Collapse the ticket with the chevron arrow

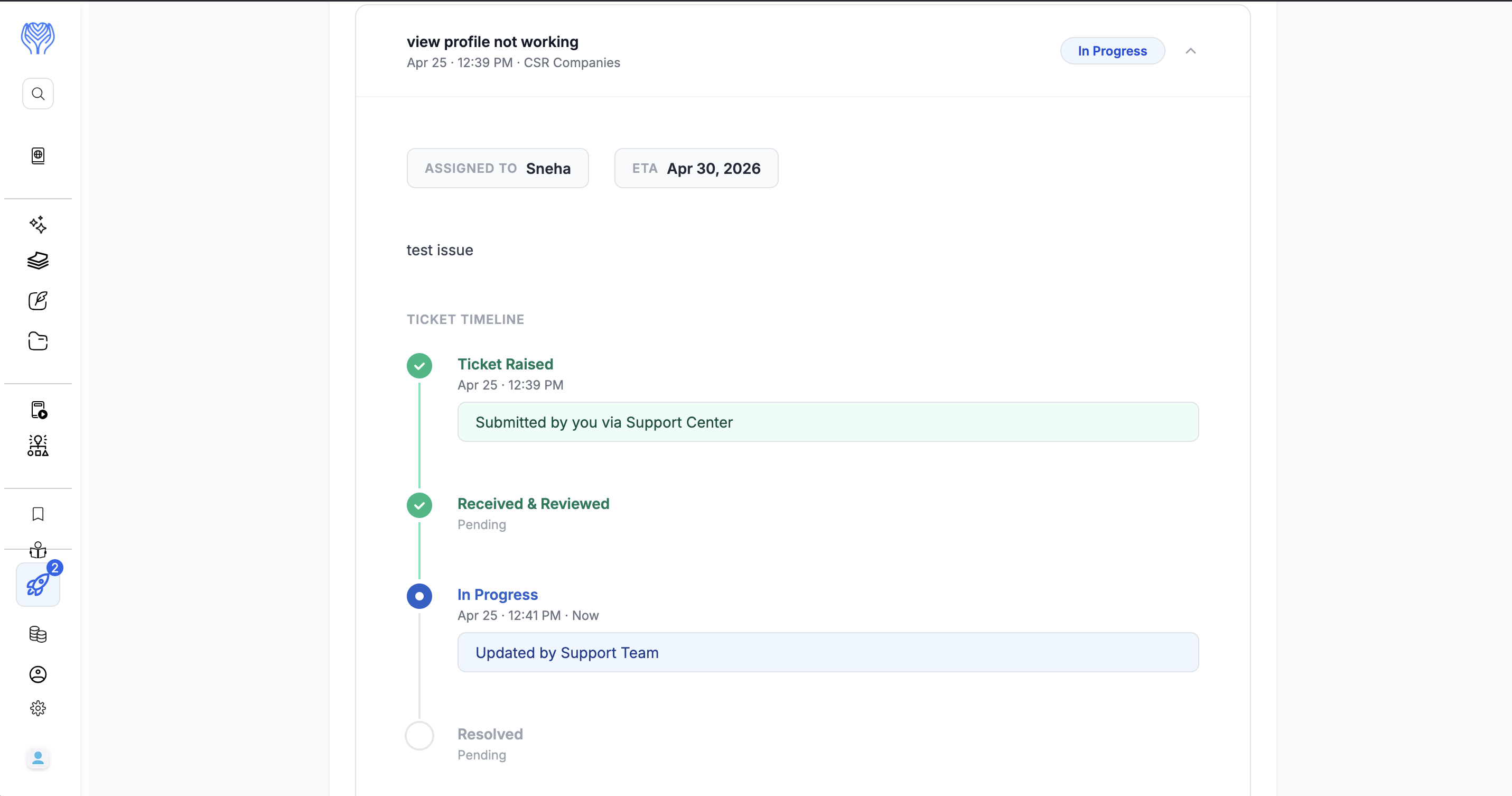pyautogui.click(x=1190, y=51)
